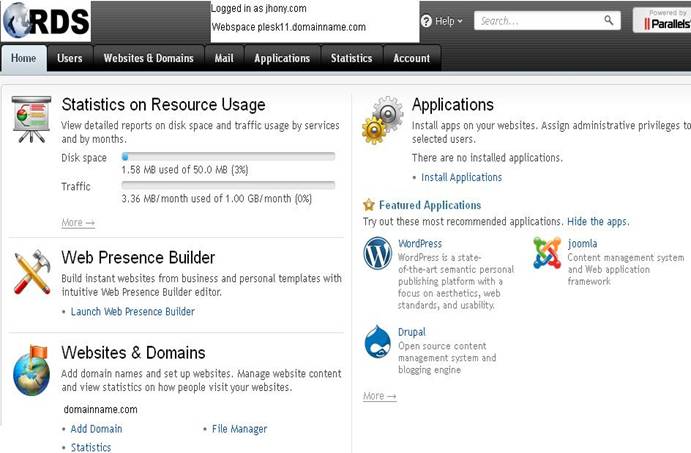Click 'Logged in as jhony.com' text
This screenshot has width=691, height=453.
point(259,8)
